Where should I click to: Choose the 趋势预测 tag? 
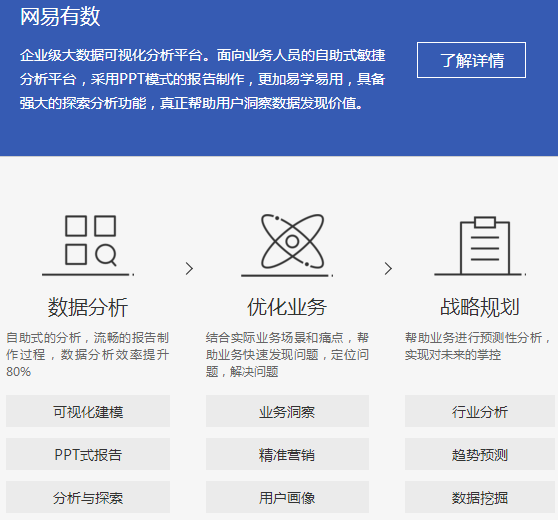click(x=480, y=454)
